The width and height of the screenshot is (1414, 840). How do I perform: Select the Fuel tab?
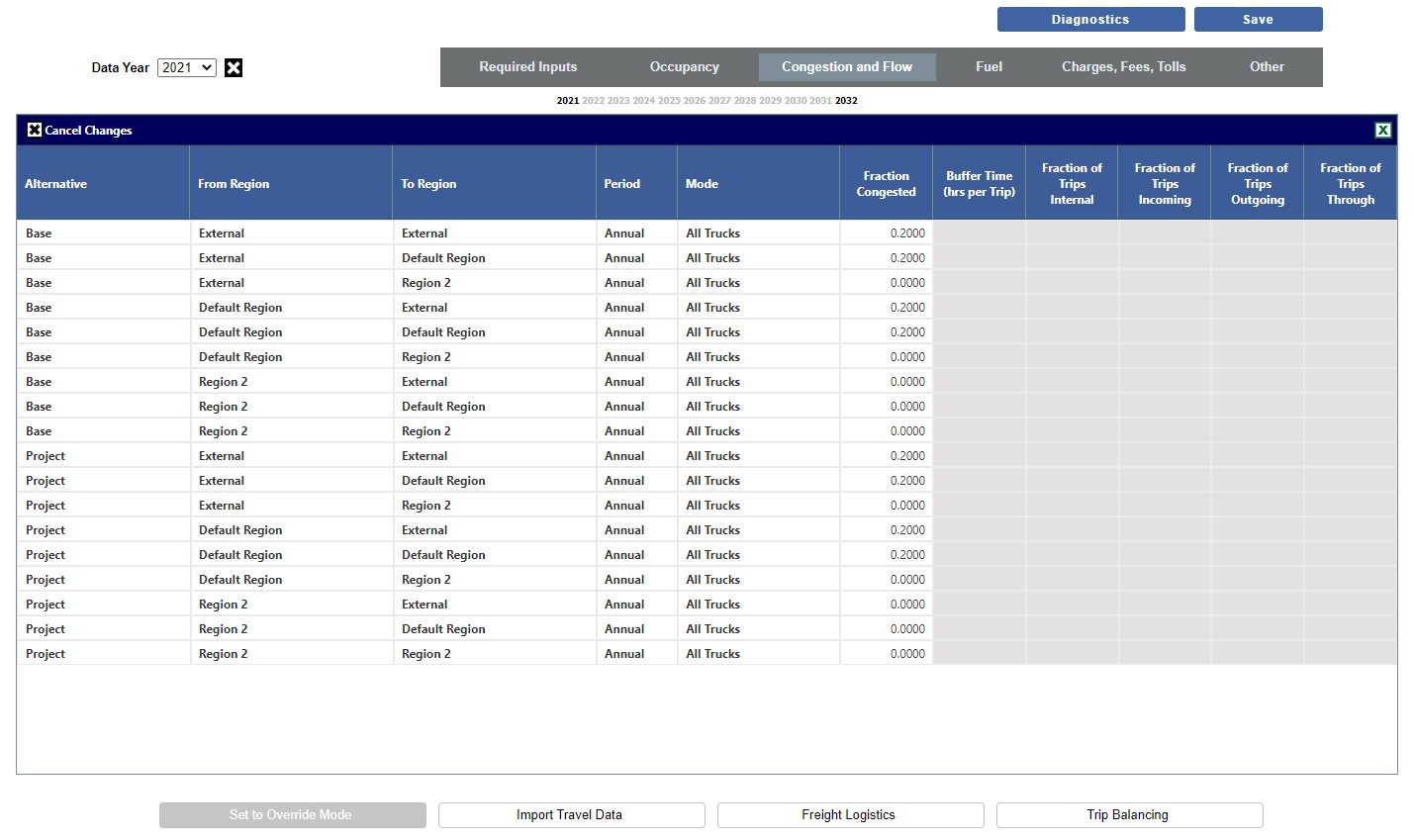(x=989, y=67)
